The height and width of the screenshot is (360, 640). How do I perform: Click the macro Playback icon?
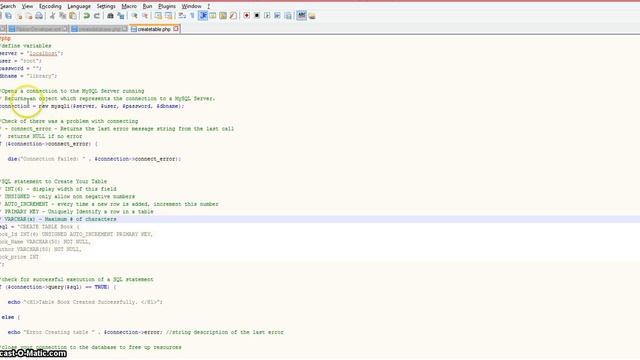[x=267, y=16]
